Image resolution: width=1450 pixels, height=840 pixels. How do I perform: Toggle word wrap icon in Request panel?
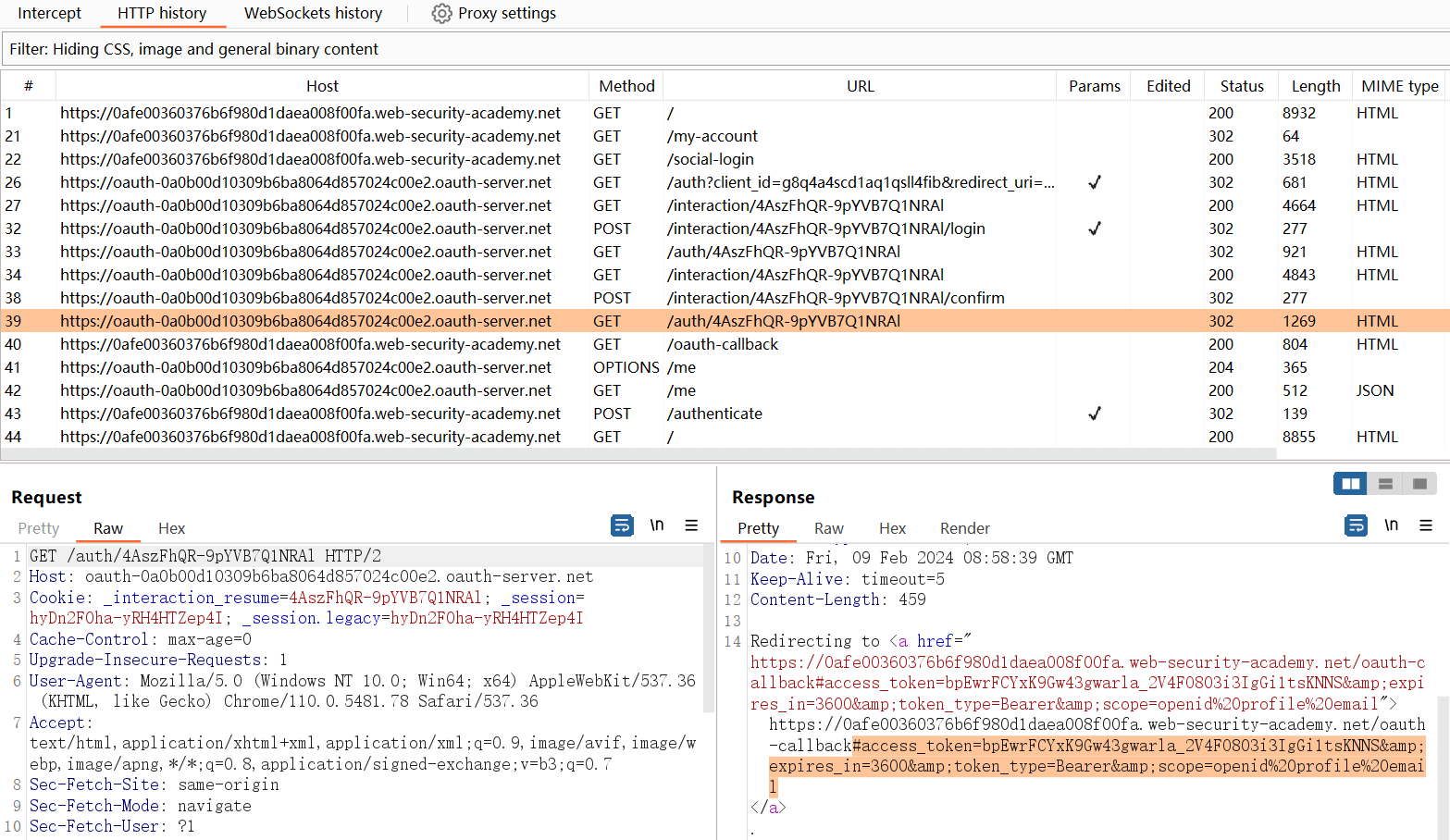[x=622, y=525]
